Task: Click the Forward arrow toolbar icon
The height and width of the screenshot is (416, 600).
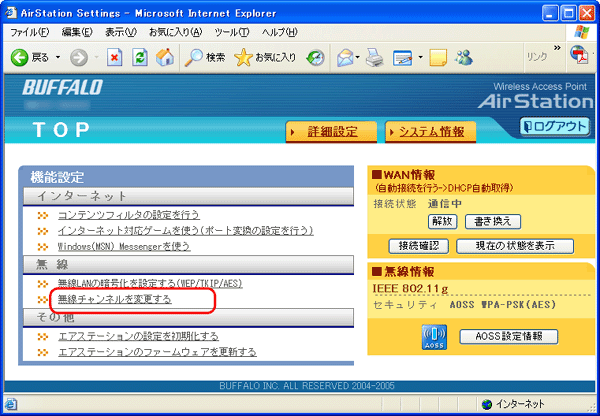Action: (79, 58)
